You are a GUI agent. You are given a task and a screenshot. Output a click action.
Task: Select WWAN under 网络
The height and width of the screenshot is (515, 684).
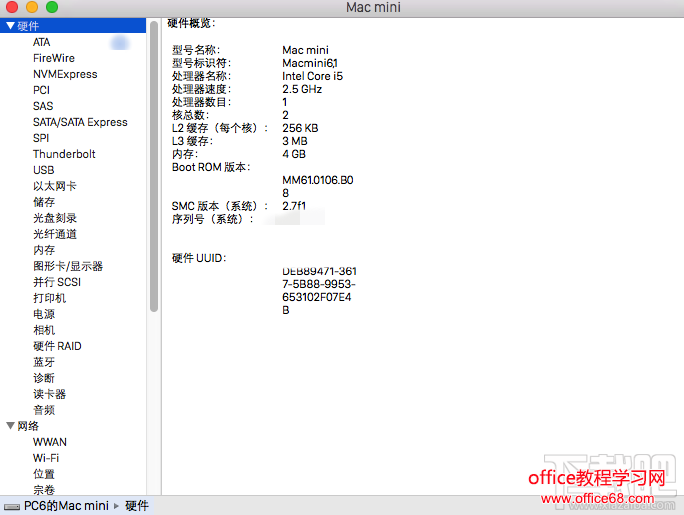[50, 442]
